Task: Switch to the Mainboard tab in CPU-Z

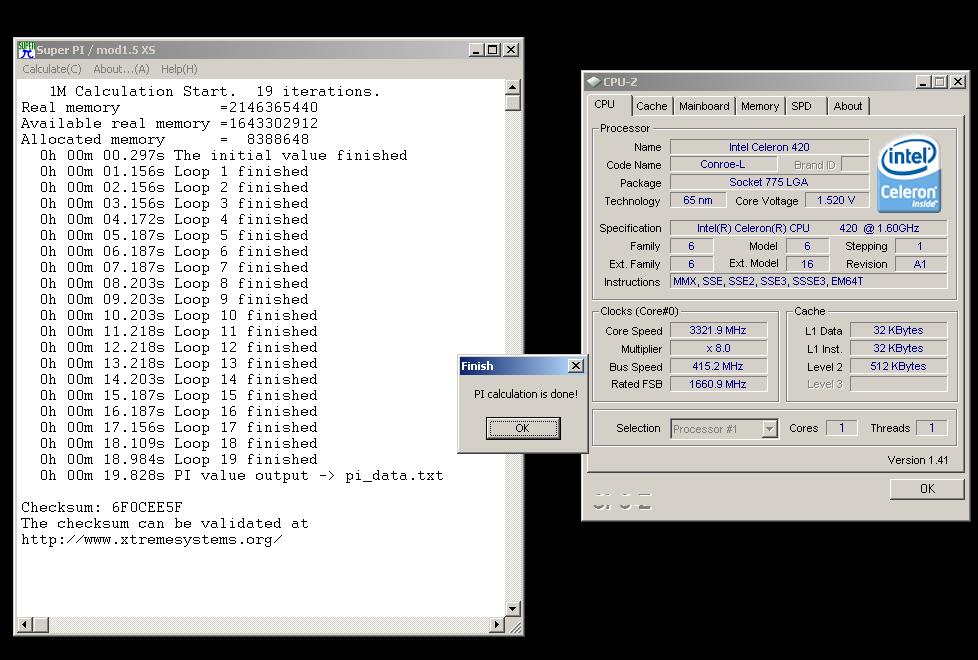Action: click(704, 106)
